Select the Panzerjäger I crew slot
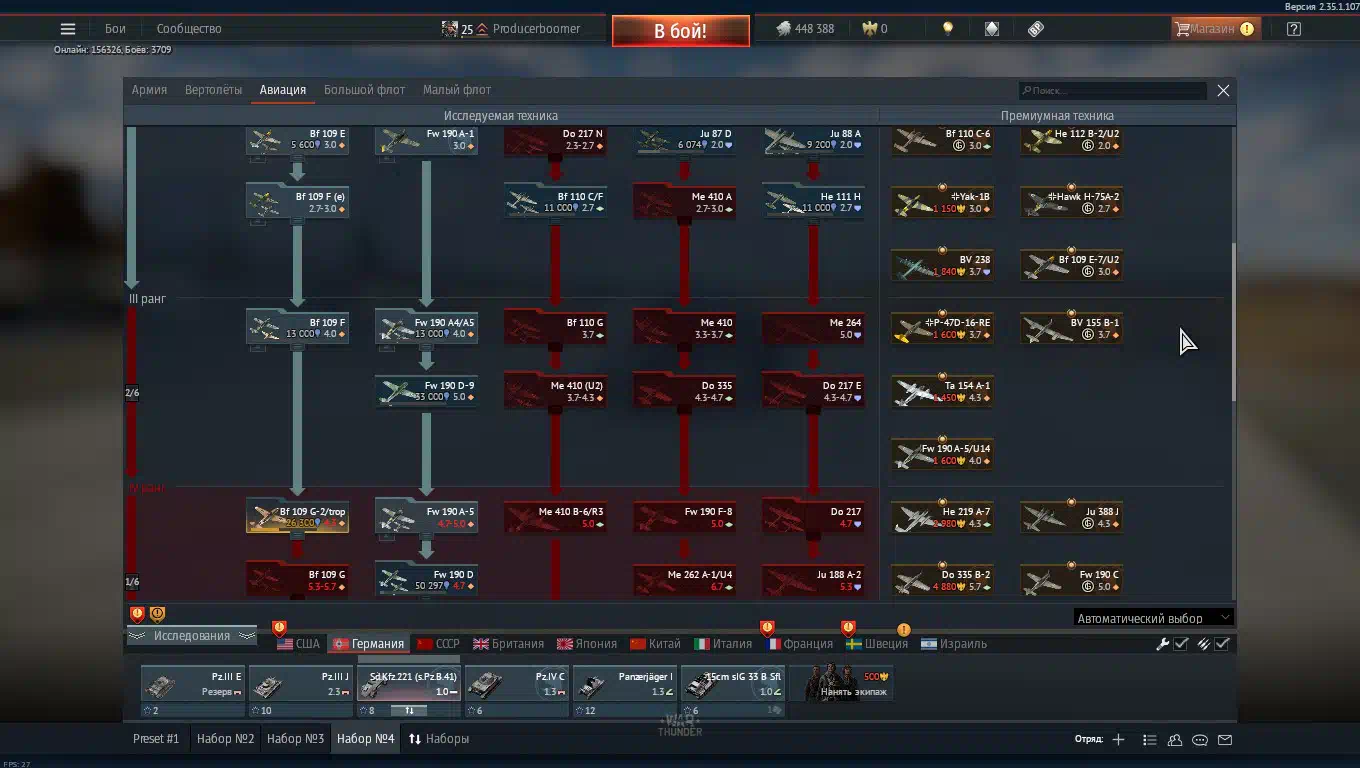This screenshot has width=1360, height=768. (625, 692)
